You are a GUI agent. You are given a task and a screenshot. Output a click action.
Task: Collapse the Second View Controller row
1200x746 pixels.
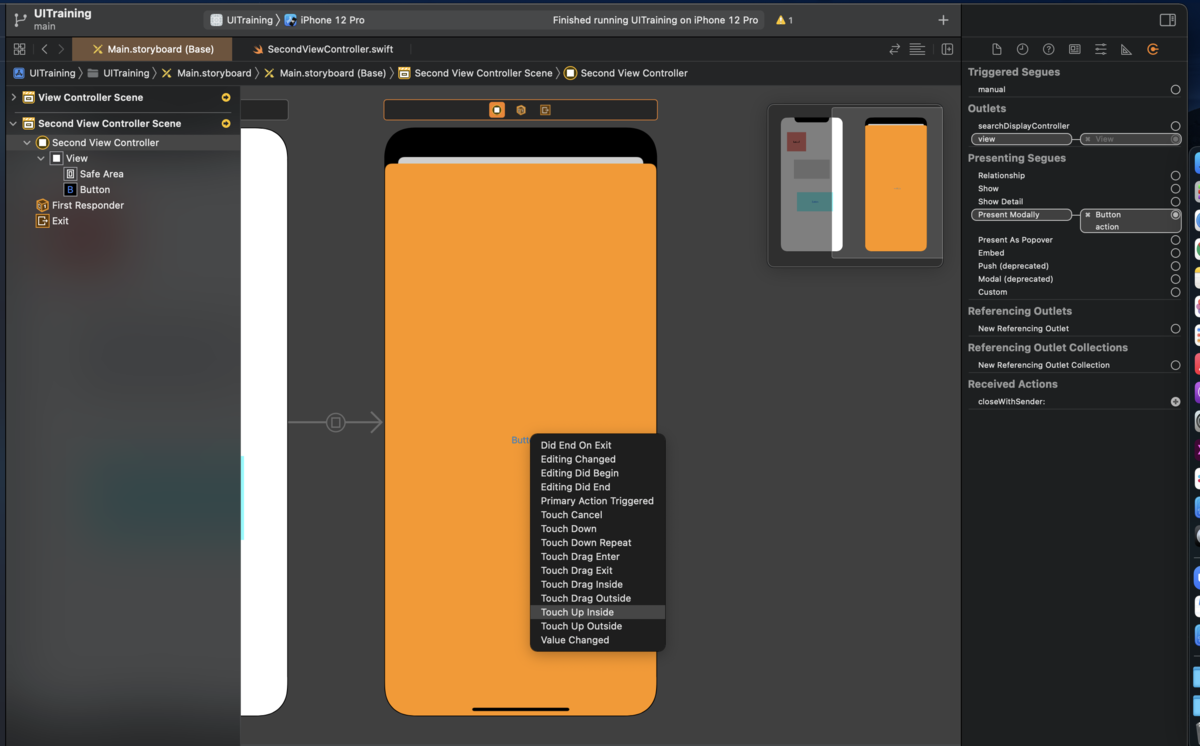(x=27, y=143)
